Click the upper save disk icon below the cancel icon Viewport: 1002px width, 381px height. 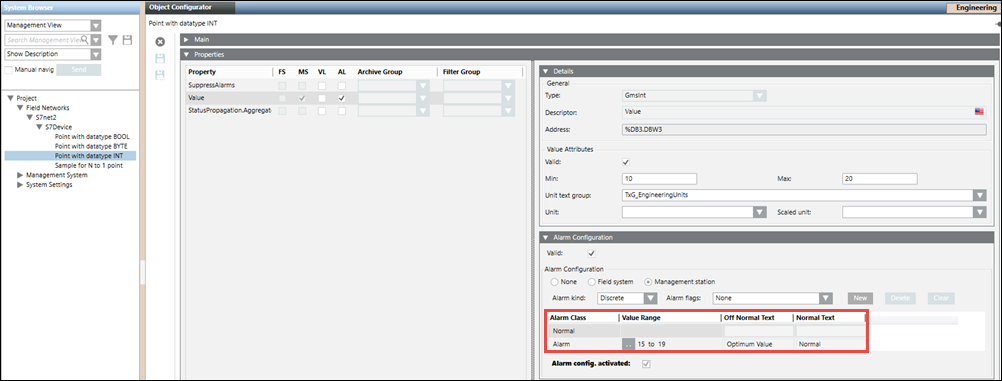[x=160, y=59]
